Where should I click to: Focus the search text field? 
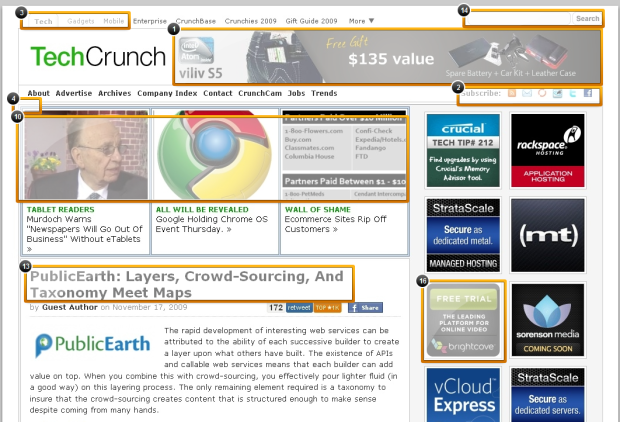pos(518,19)
